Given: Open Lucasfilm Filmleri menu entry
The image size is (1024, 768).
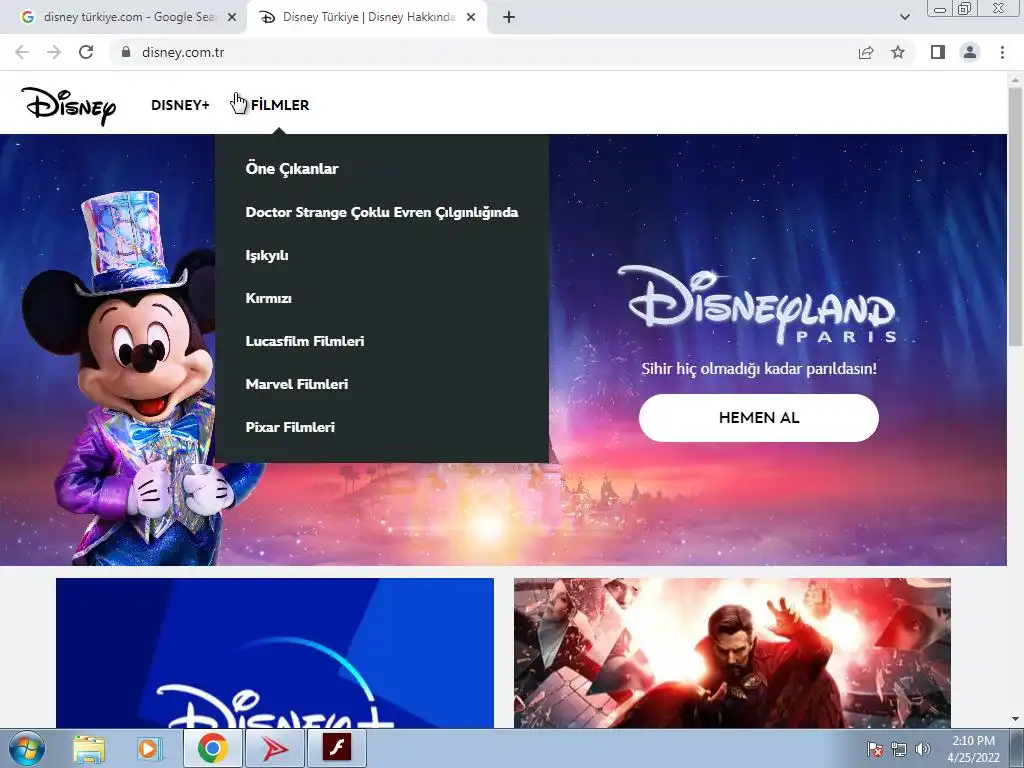Looking at the screenshot, I should [x=305, y=342].
